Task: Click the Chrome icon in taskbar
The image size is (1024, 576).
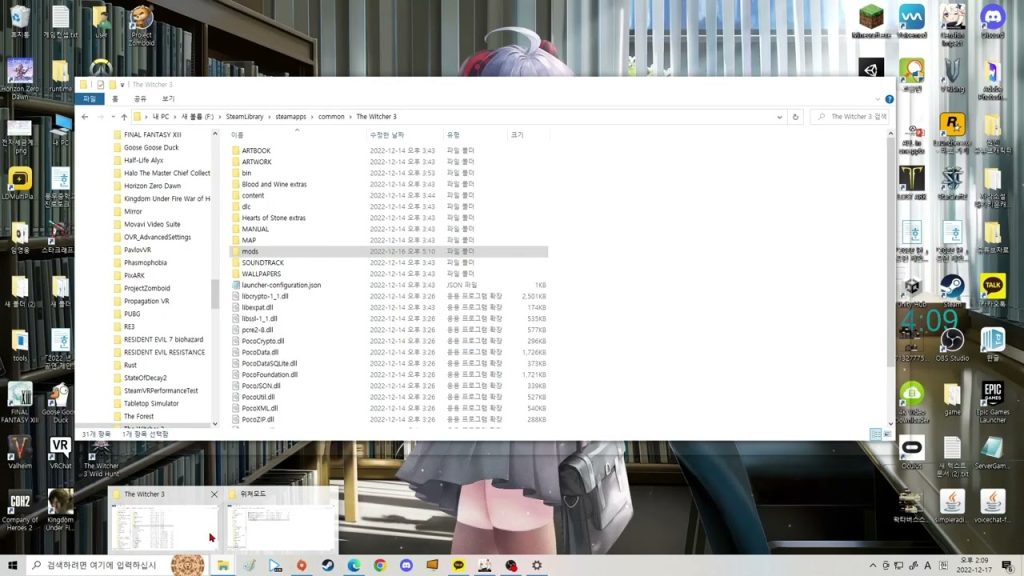Action: pyautogui.click(x=380, y=565)
